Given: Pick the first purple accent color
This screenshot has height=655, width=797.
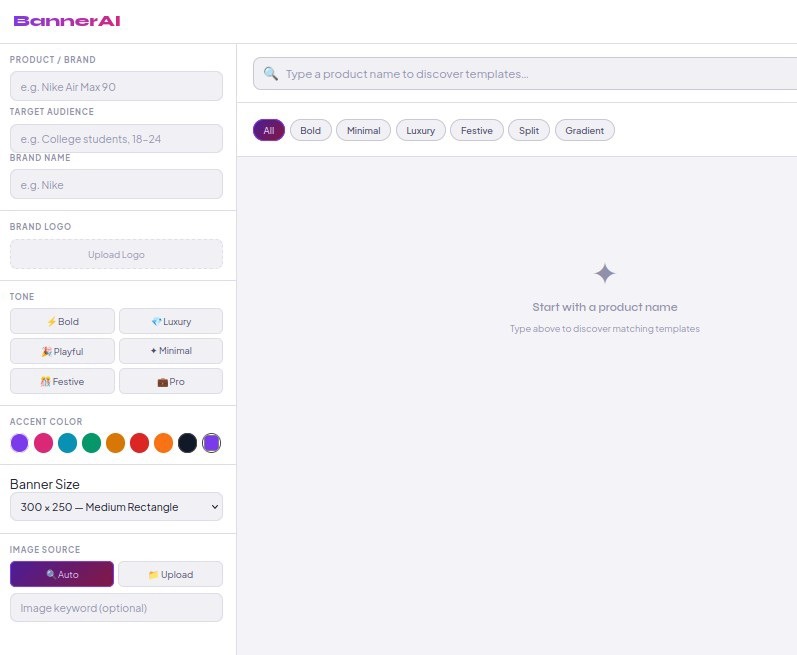Looking at the screenshot, I should (19, 443).
